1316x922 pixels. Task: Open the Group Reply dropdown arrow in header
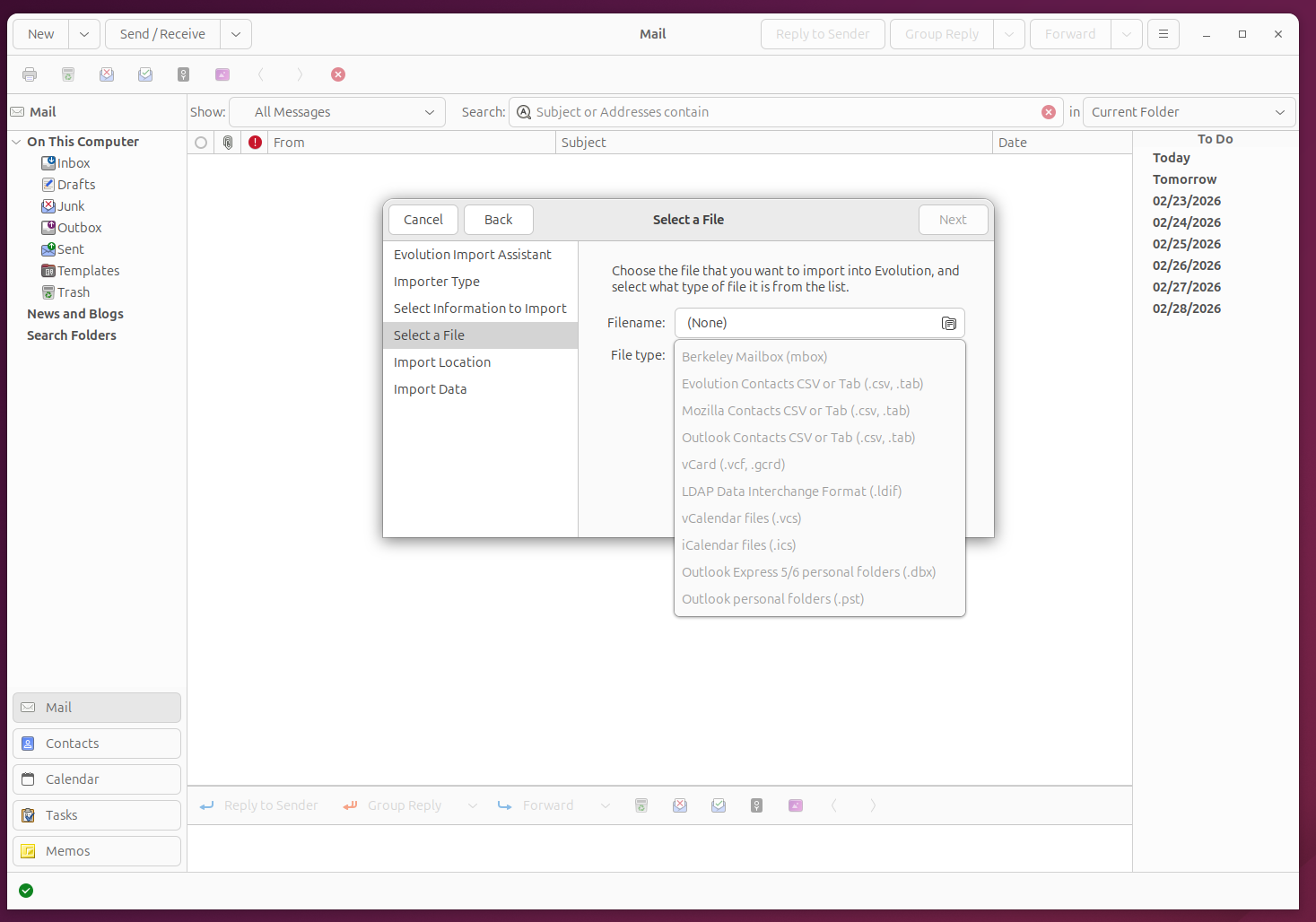1009,34
